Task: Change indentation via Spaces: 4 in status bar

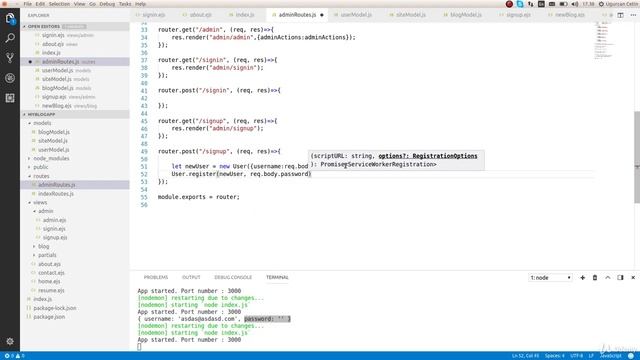Action: [555, 356]
